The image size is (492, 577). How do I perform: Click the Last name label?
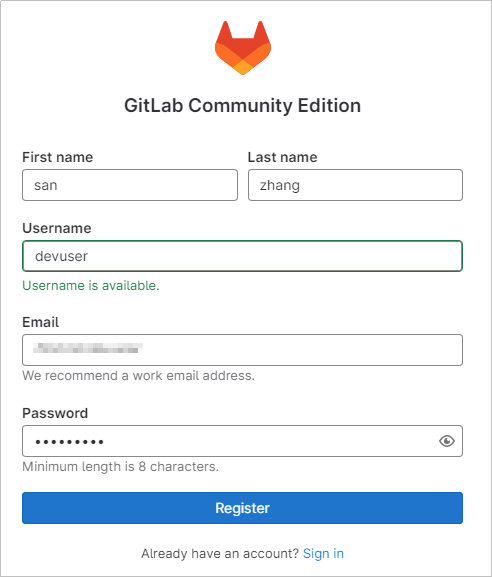pyautogui.click(x=283, y=157)
